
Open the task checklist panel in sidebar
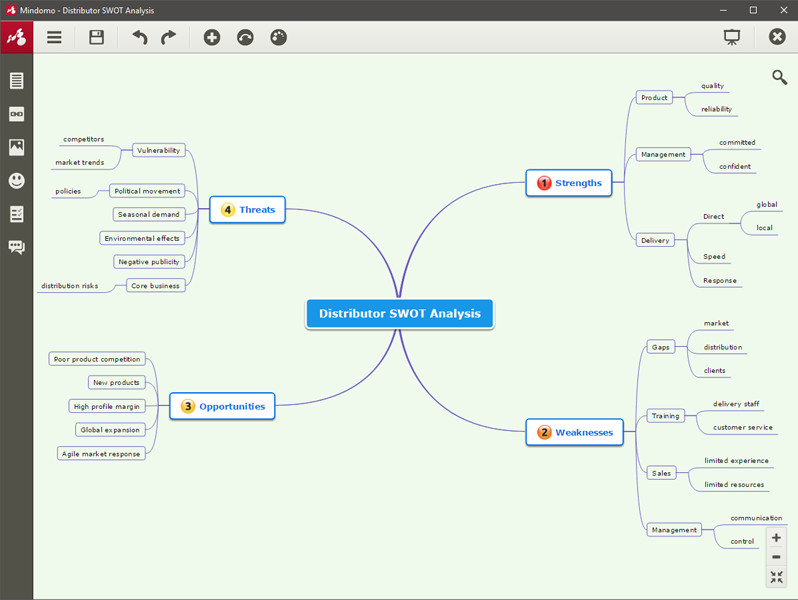pos(16,214)
